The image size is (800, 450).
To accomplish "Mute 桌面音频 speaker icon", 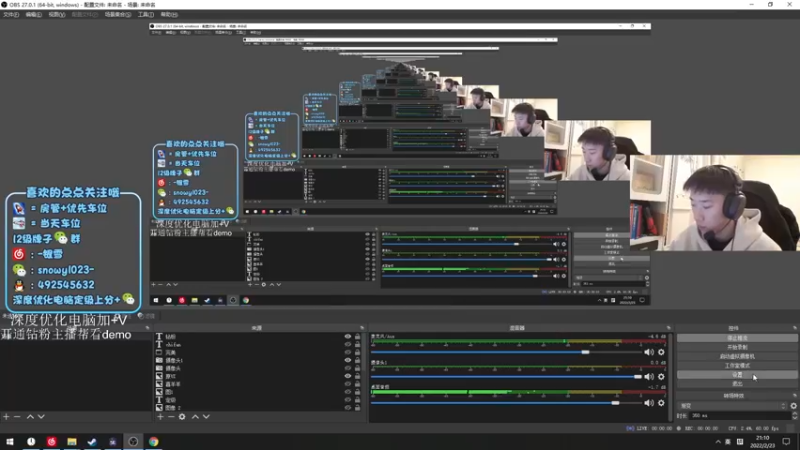I will (648, 403).
